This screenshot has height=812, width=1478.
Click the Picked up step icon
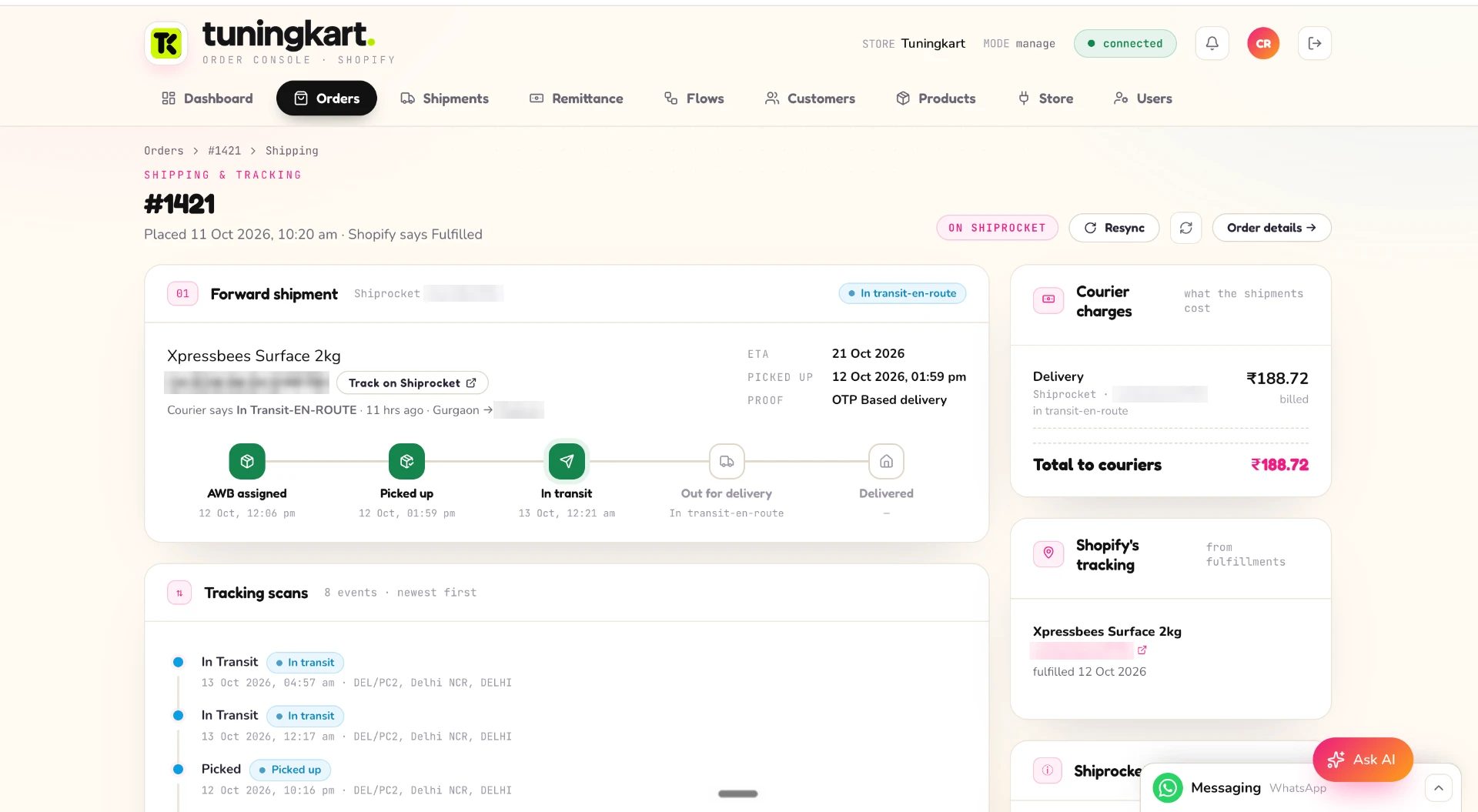406,461
